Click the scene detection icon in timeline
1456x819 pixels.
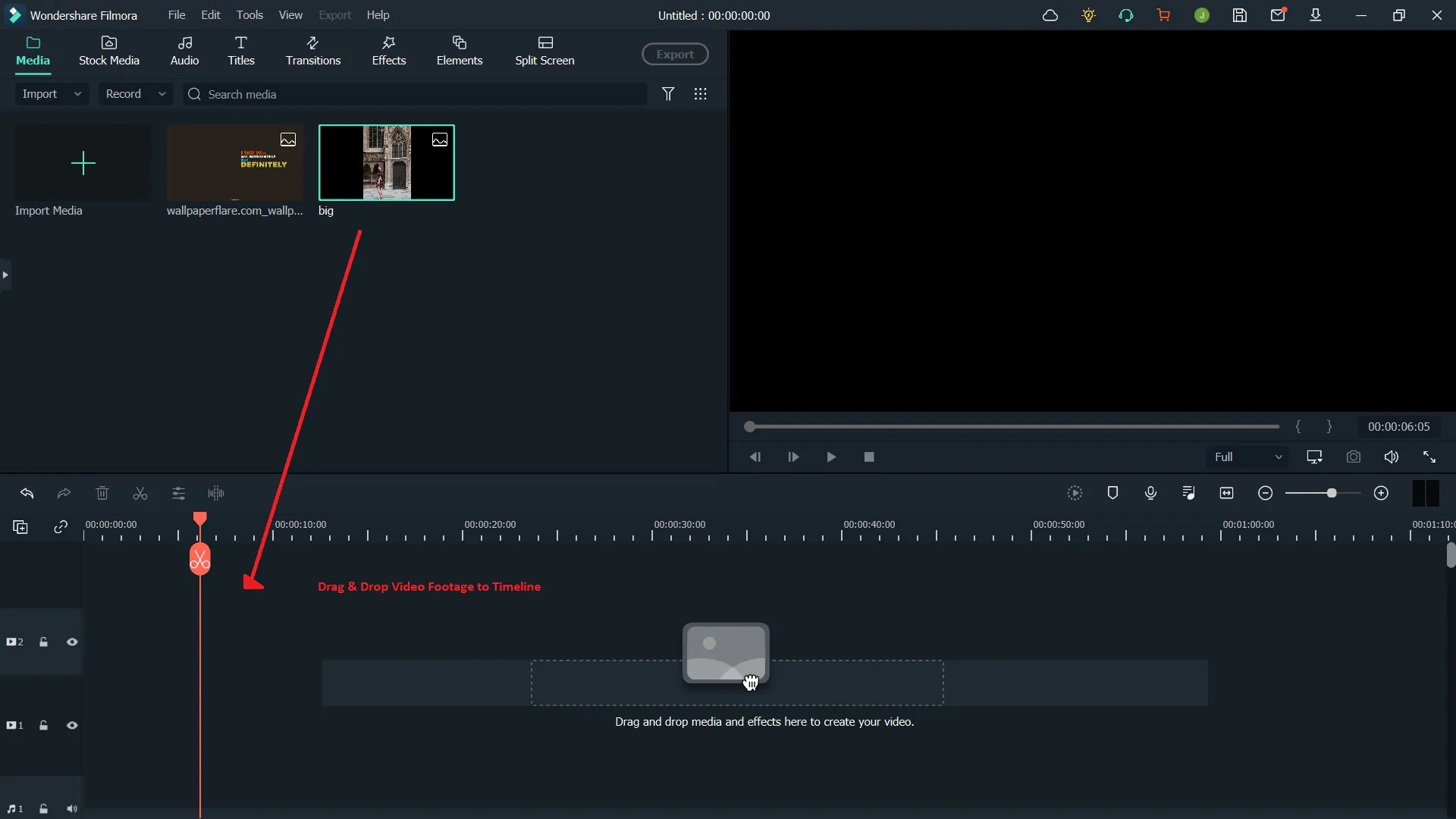(x=1075, y=493)
